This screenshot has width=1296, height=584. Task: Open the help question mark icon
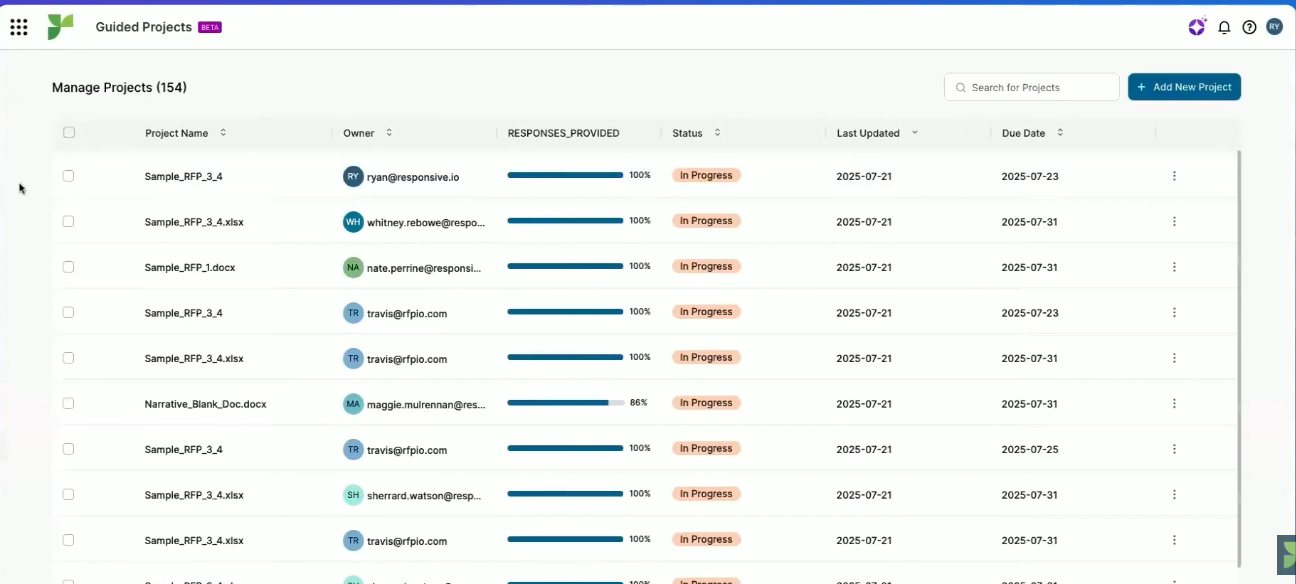(x=1249, y=28)
